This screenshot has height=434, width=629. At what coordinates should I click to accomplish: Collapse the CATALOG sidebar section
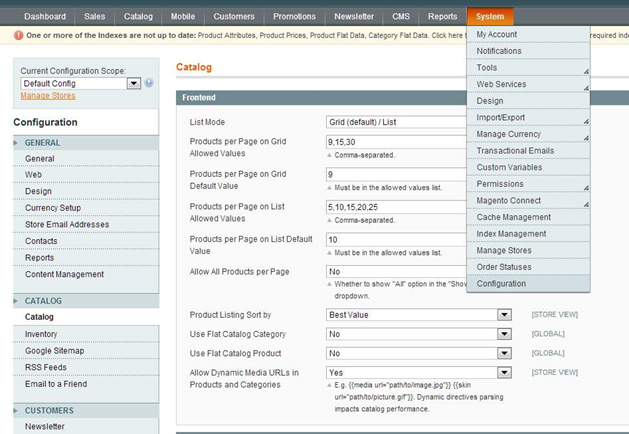coord(84,301)
